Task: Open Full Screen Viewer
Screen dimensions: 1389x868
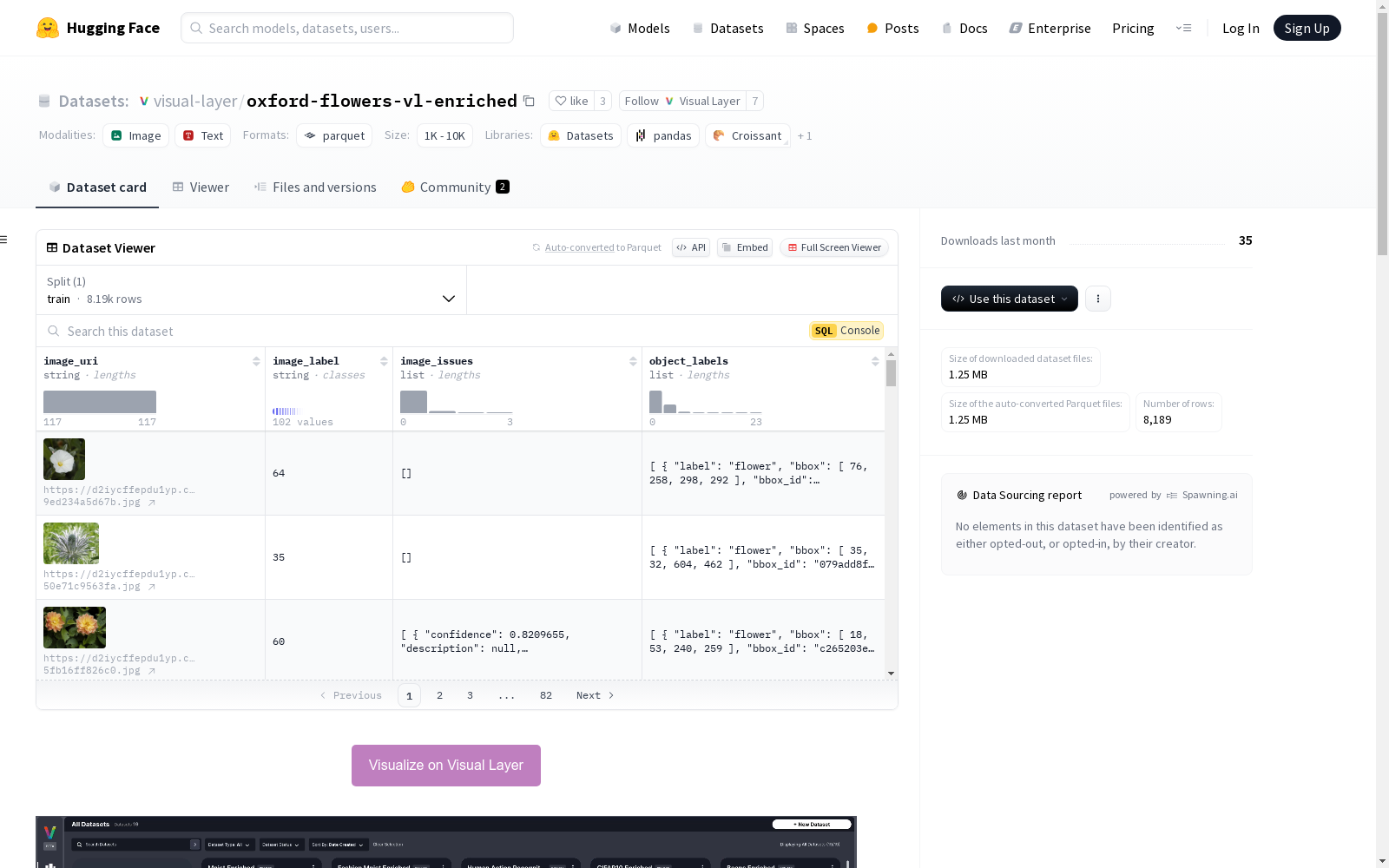Action: point(834,247)
